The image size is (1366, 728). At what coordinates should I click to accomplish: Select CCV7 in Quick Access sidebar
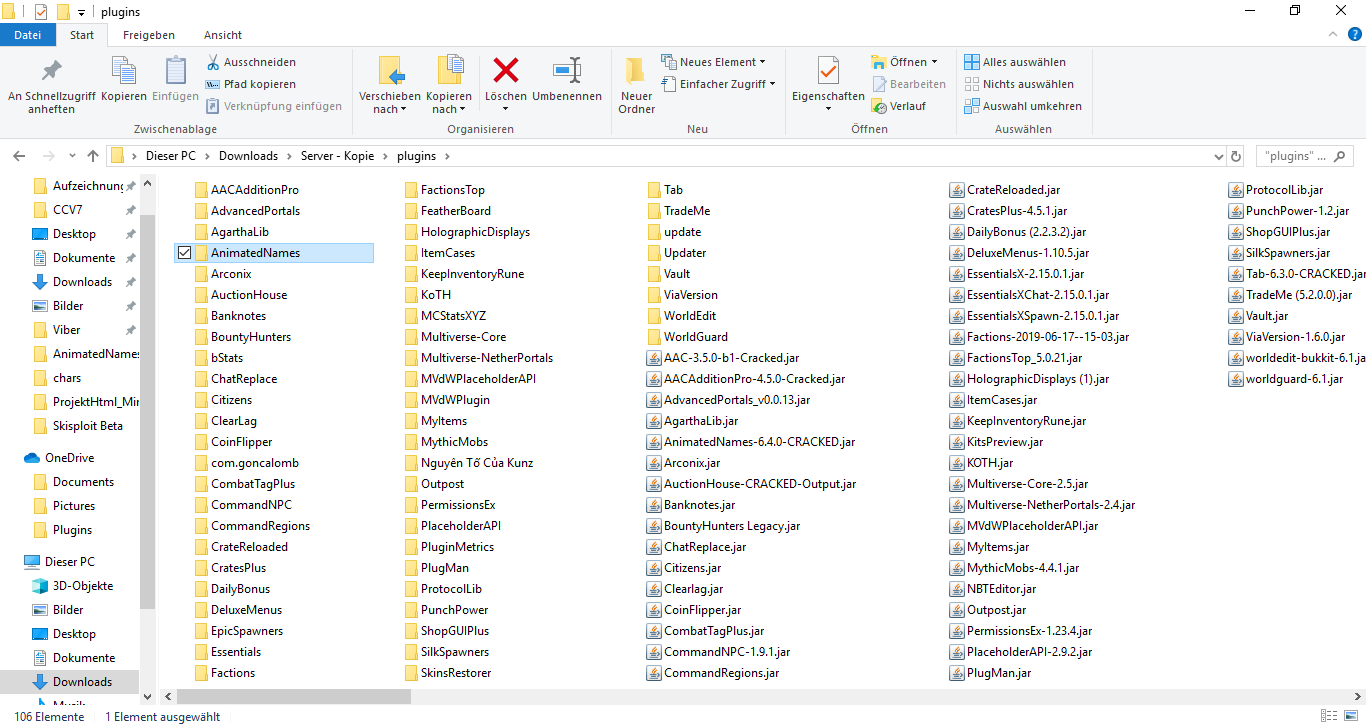(x=68, y=210)
